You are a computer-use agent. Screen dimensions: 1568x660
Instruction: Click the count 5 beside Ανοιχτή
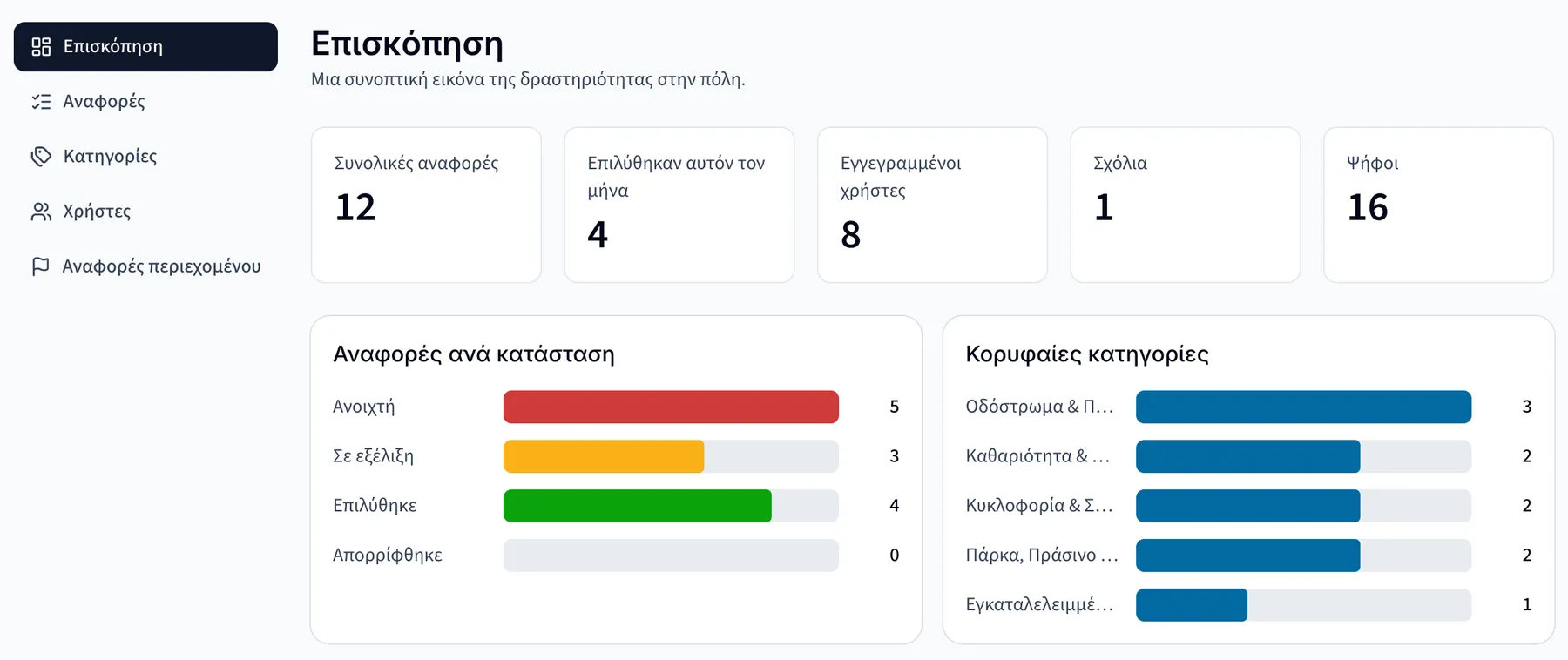[x=895, y=407]
